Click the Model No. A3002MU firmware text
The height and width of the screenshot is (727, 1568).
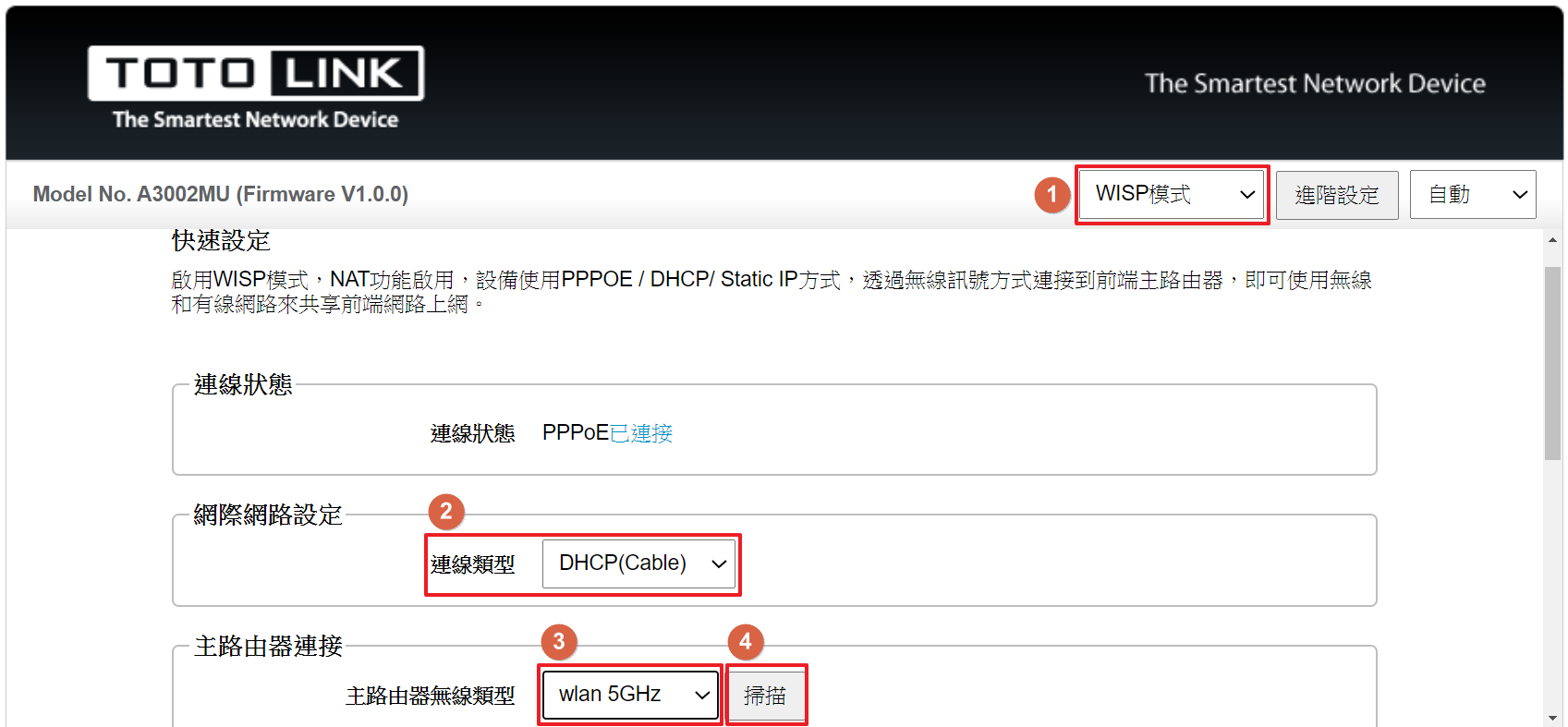pos(221,194)
